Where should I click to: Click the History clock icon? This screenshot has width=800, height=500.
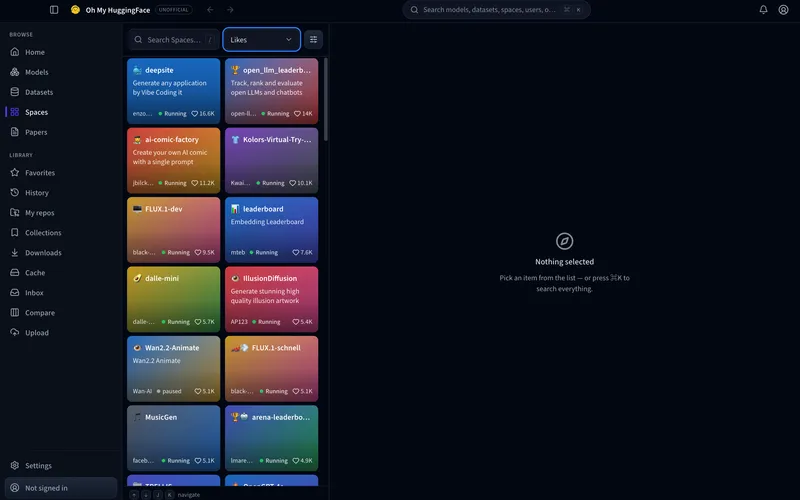[15, 192]
